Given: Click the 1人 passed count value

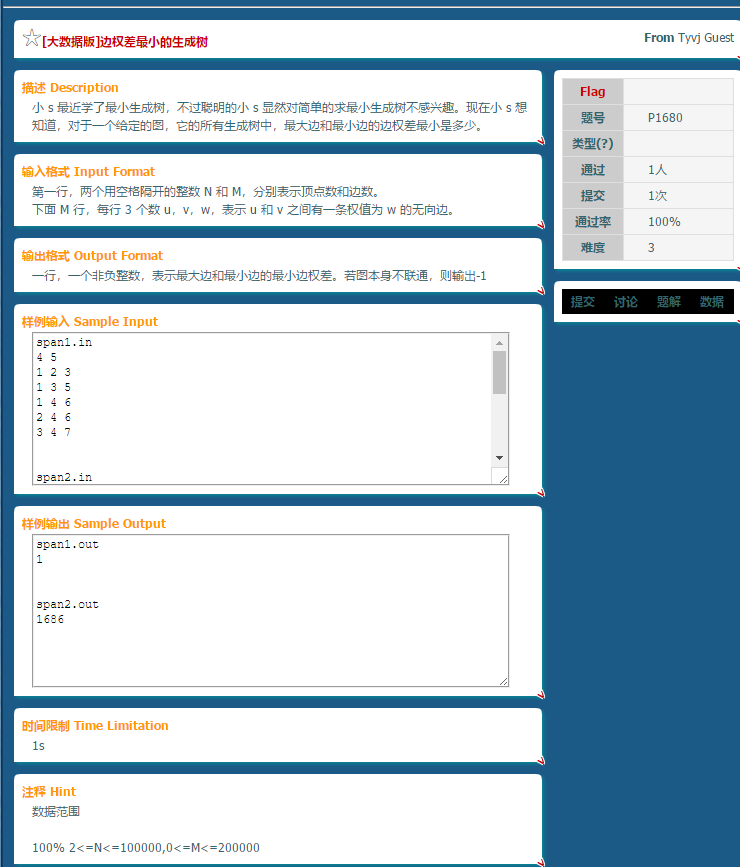Looking at the screenshot, I should (658, 170).
